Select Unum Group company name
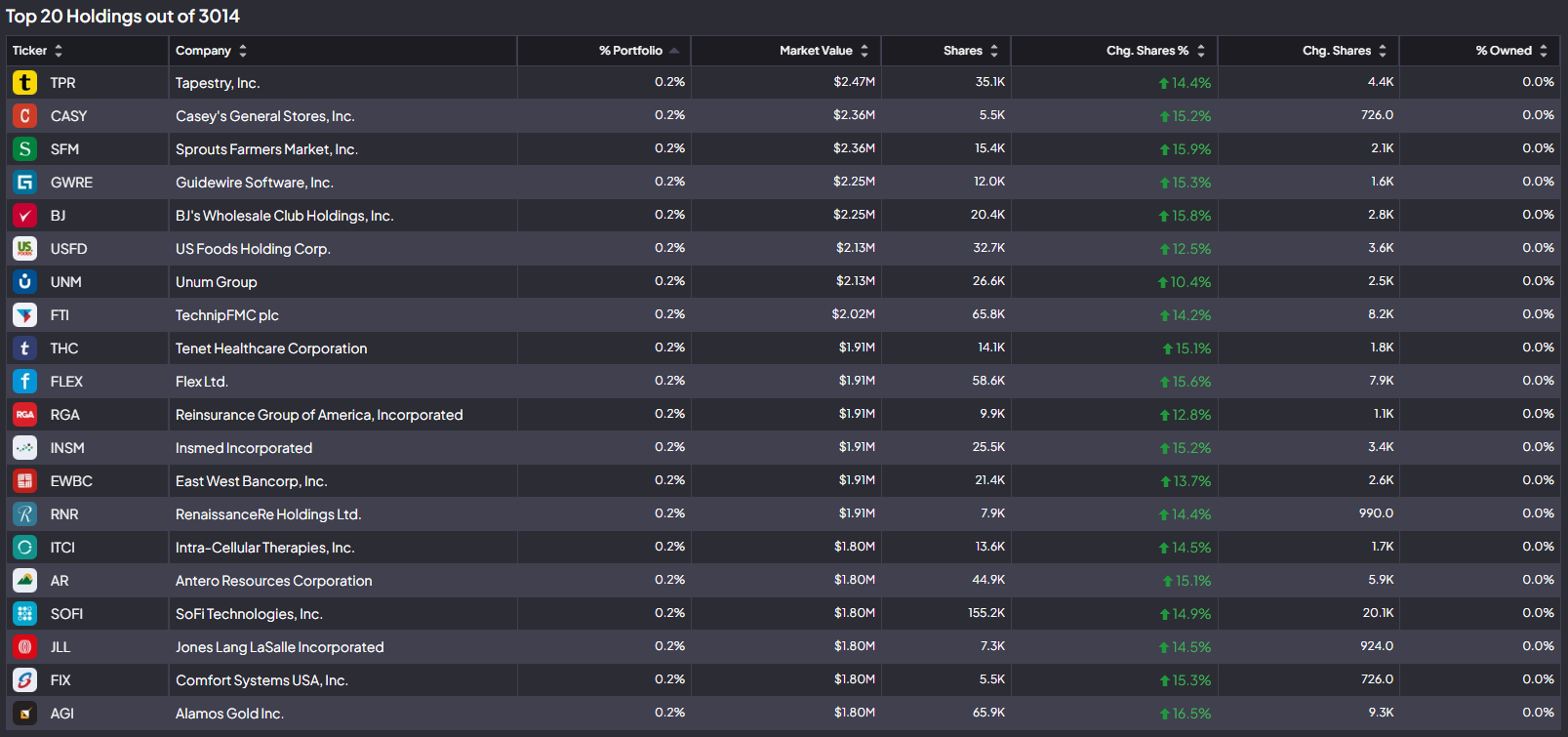1568x737 pixels. pyautogui.click(x=217, y=282)
